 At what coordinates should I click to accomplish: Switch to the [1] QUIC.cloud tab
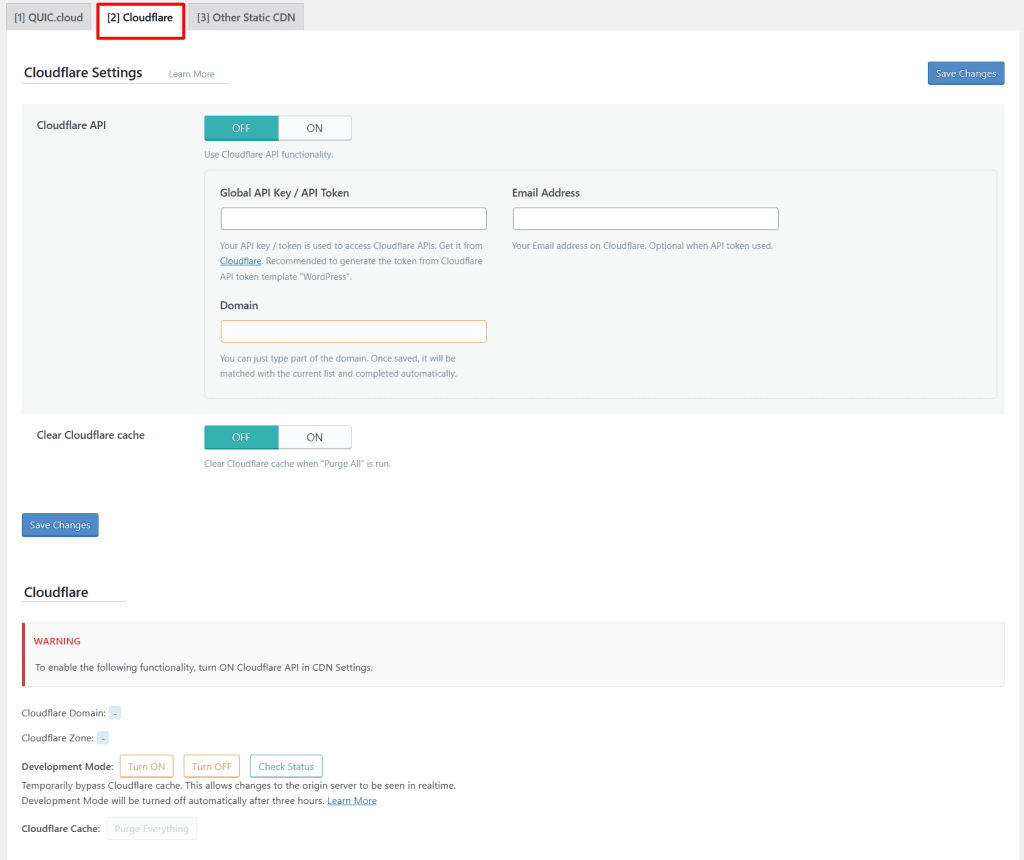(x=48, y=17)
